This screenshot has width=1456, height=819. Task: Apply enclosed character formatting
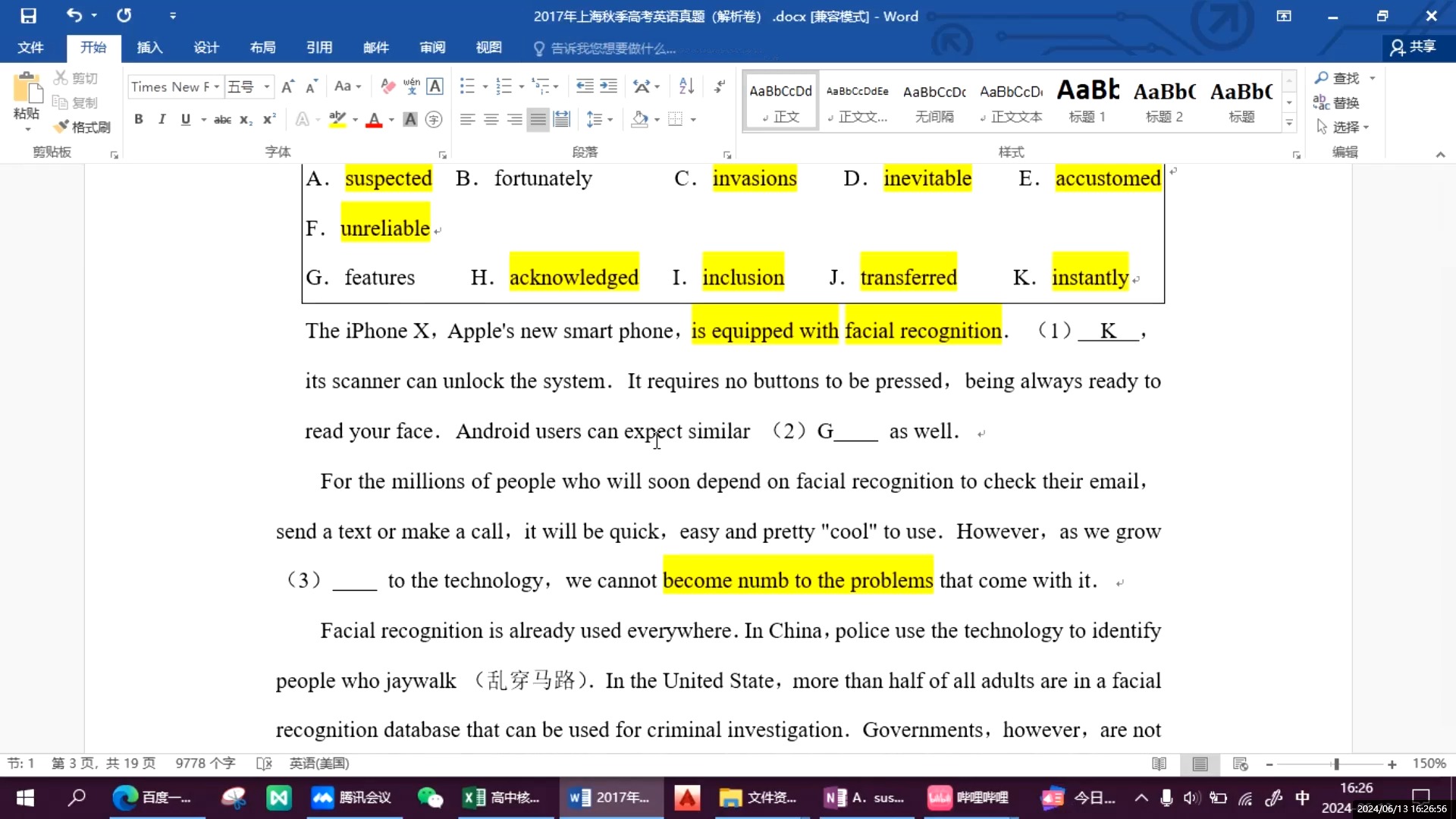[434, 120]
